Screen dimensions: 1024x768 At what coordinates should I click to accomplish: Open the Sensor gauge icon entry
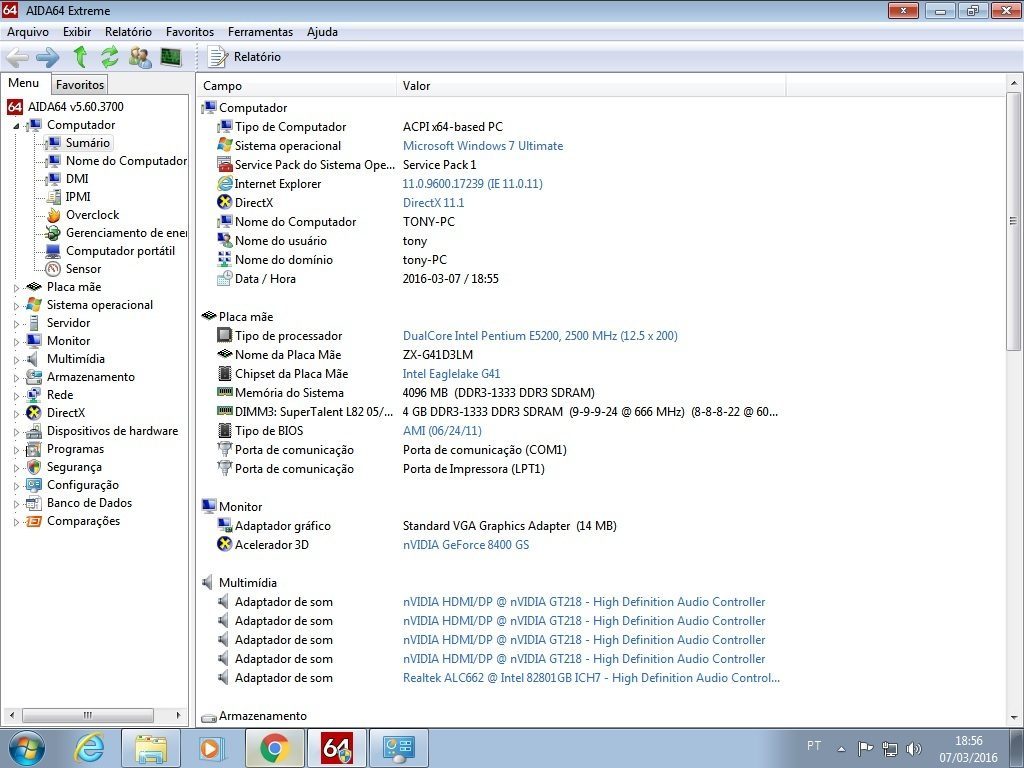pos(53,269)
